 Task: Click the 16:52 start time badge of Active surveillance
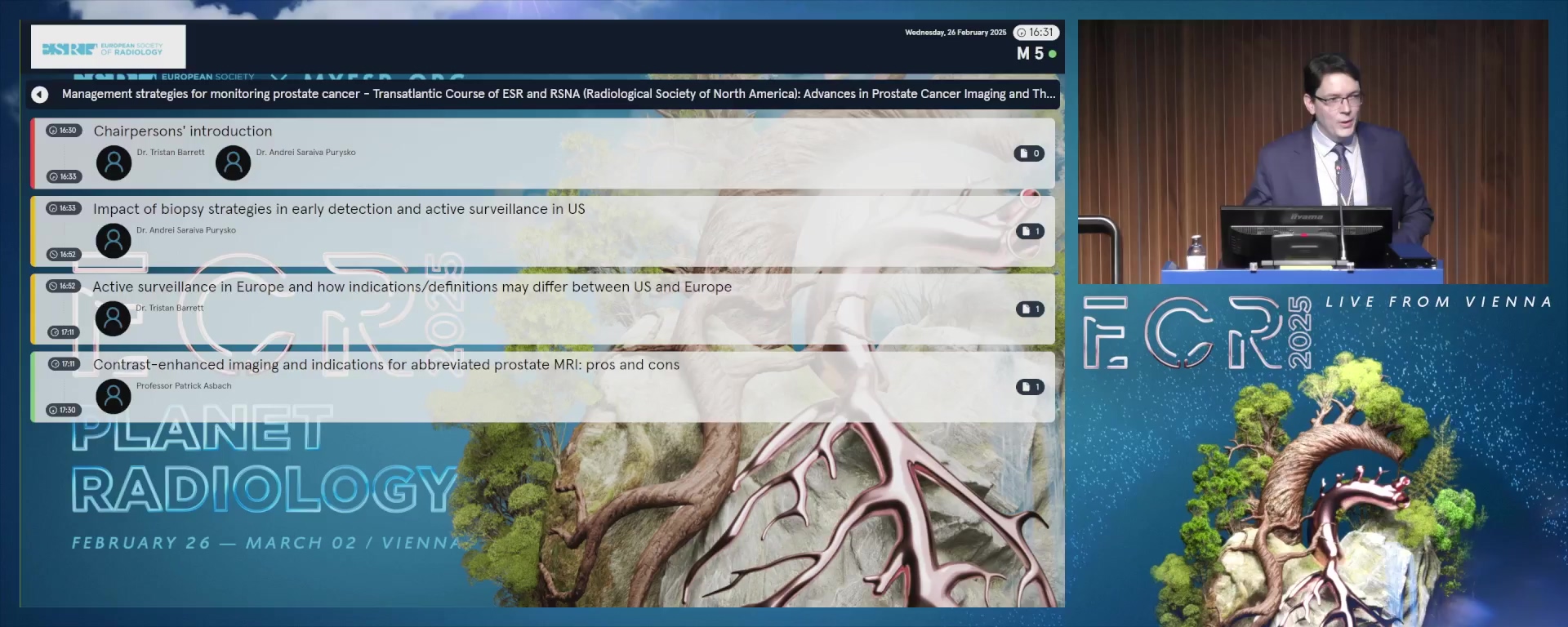64,286
